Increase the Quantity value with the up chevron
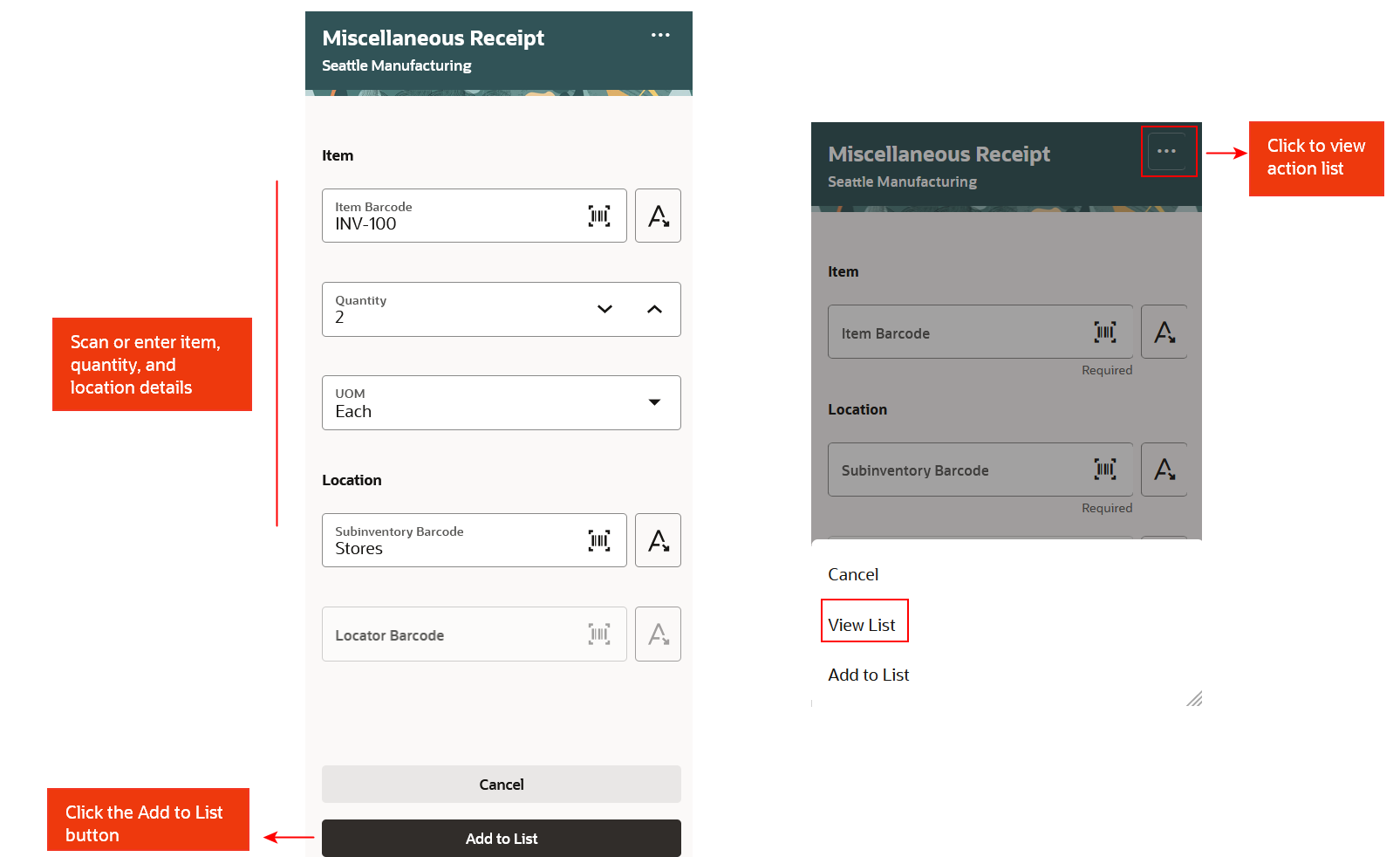Screen dimensions: 1400x857 click(654, 309)
